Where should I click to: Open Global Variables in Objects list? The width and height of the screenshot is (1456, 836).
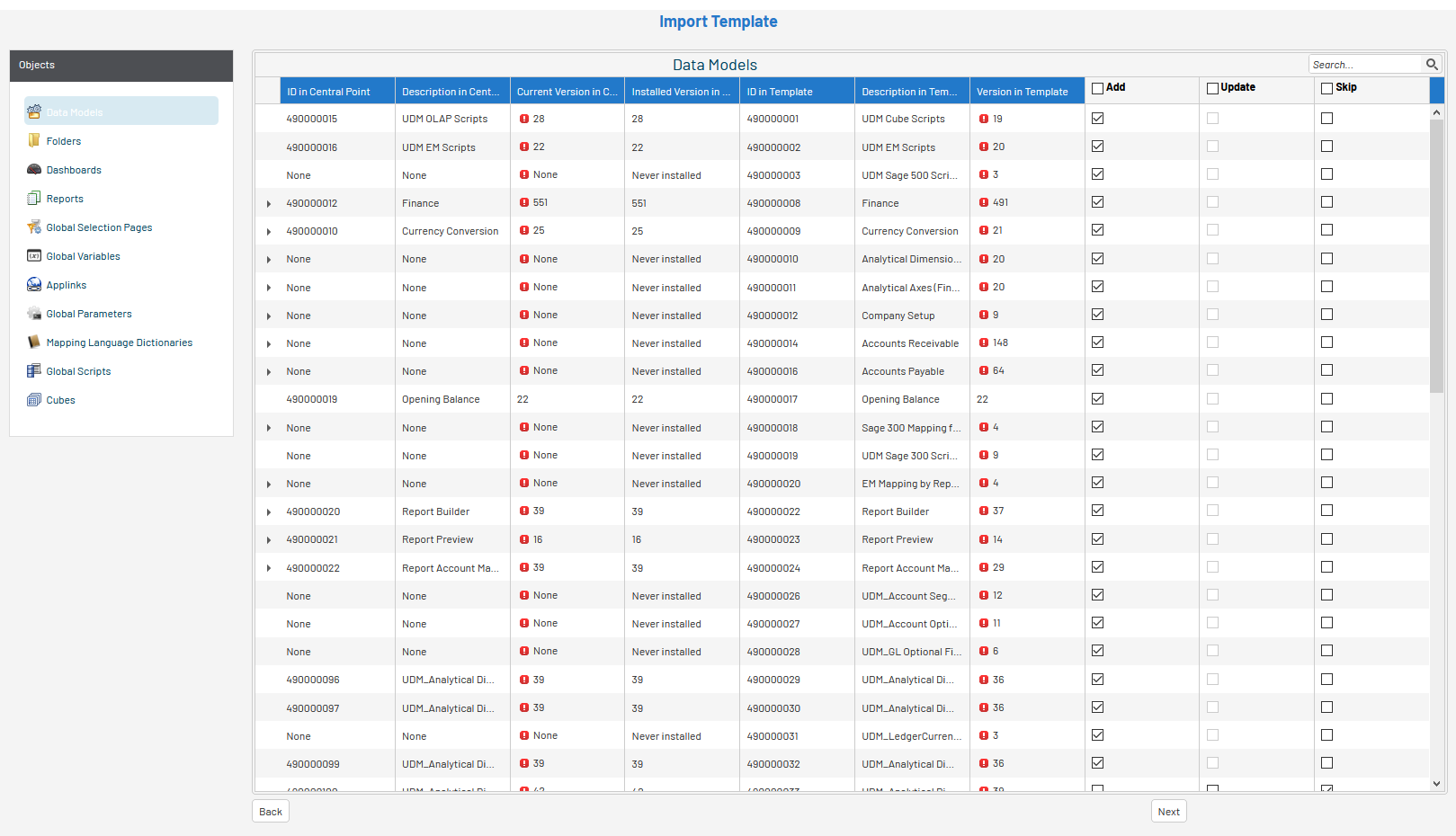point(83,256)
